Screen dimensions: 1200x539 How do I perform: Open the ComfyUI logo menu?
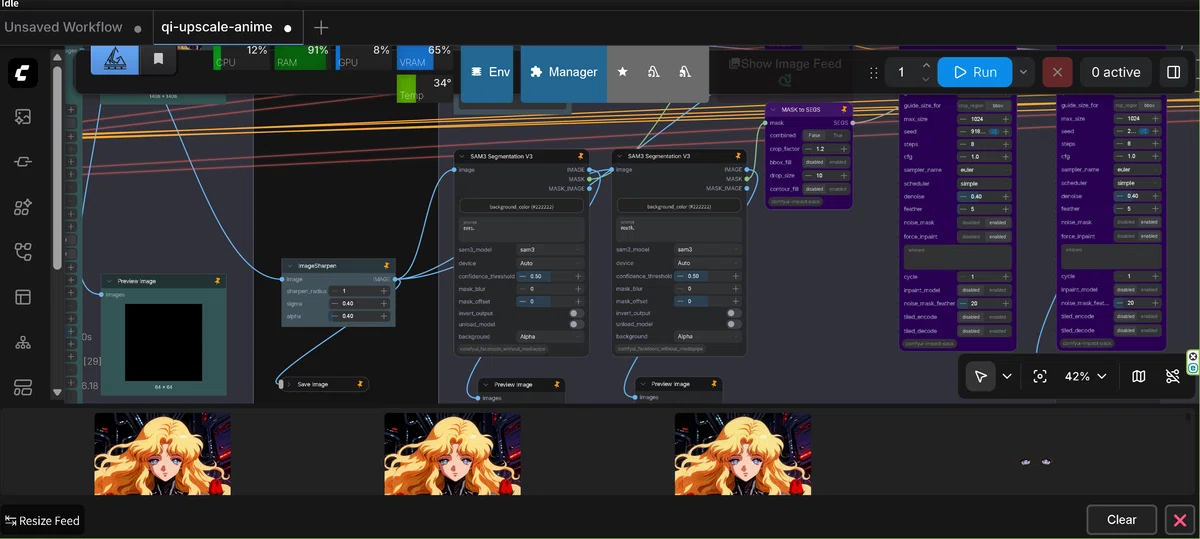pos(23,72)
